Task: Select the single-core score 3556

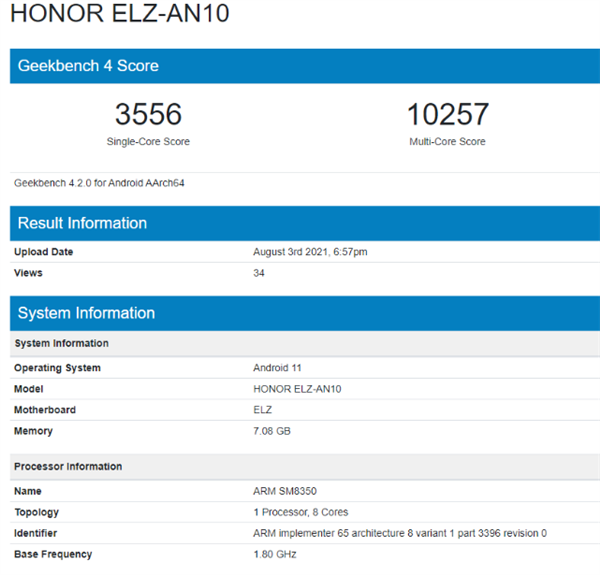Action: 148,114
